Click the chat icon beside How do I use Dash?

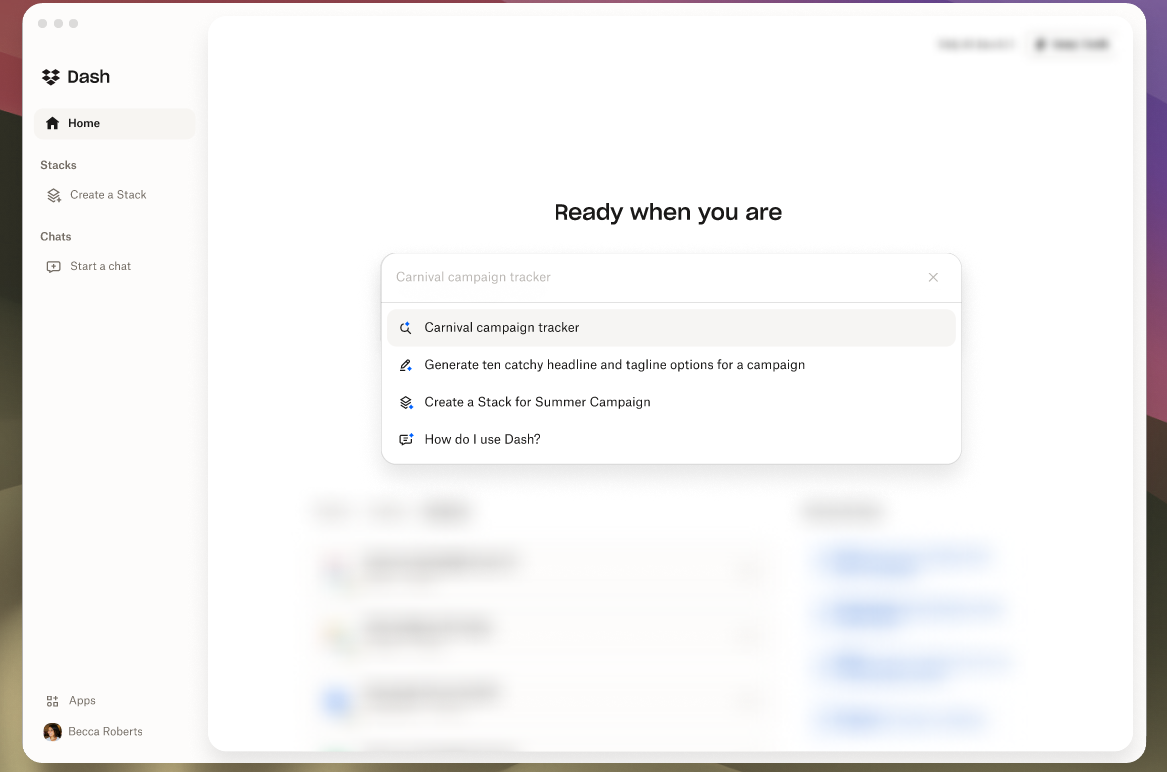pos(406,440)
